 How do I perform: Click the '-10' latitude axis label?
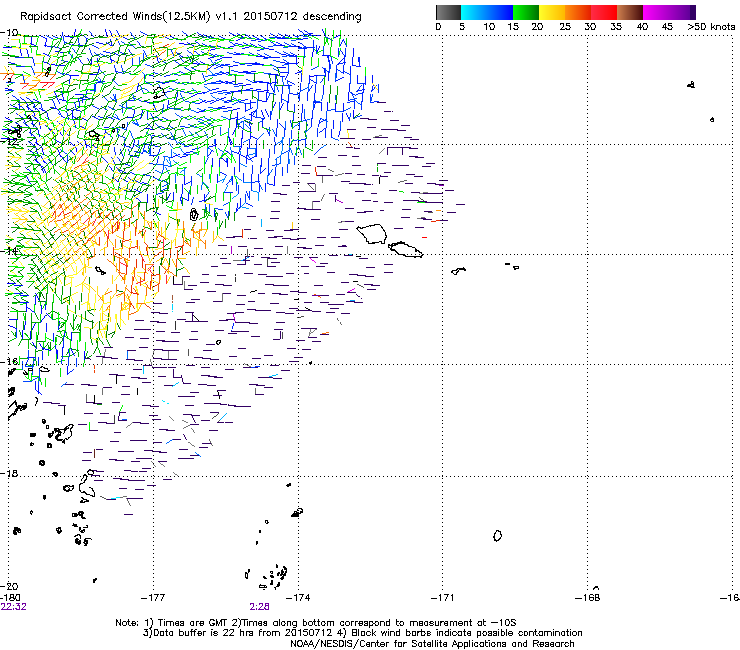[x=9, y=33]
